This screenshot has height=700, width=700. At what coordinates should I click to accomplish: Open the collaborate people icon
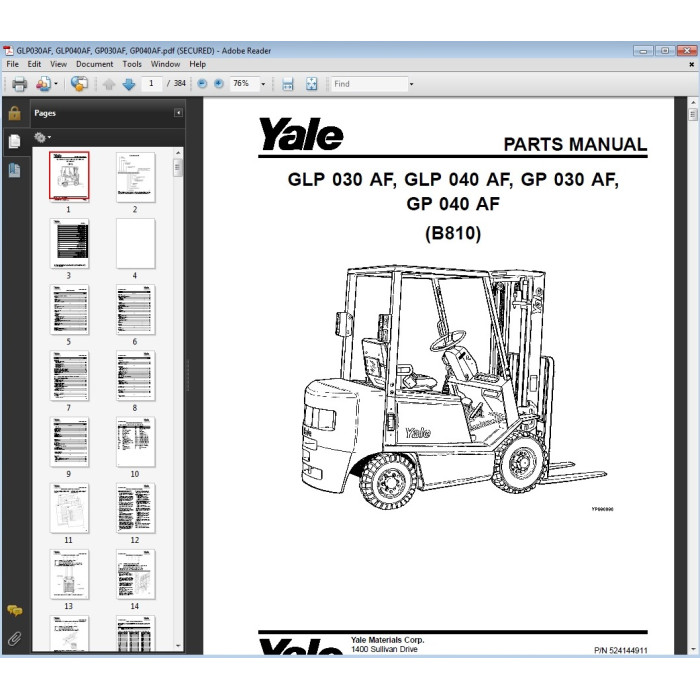click(43, 83)
